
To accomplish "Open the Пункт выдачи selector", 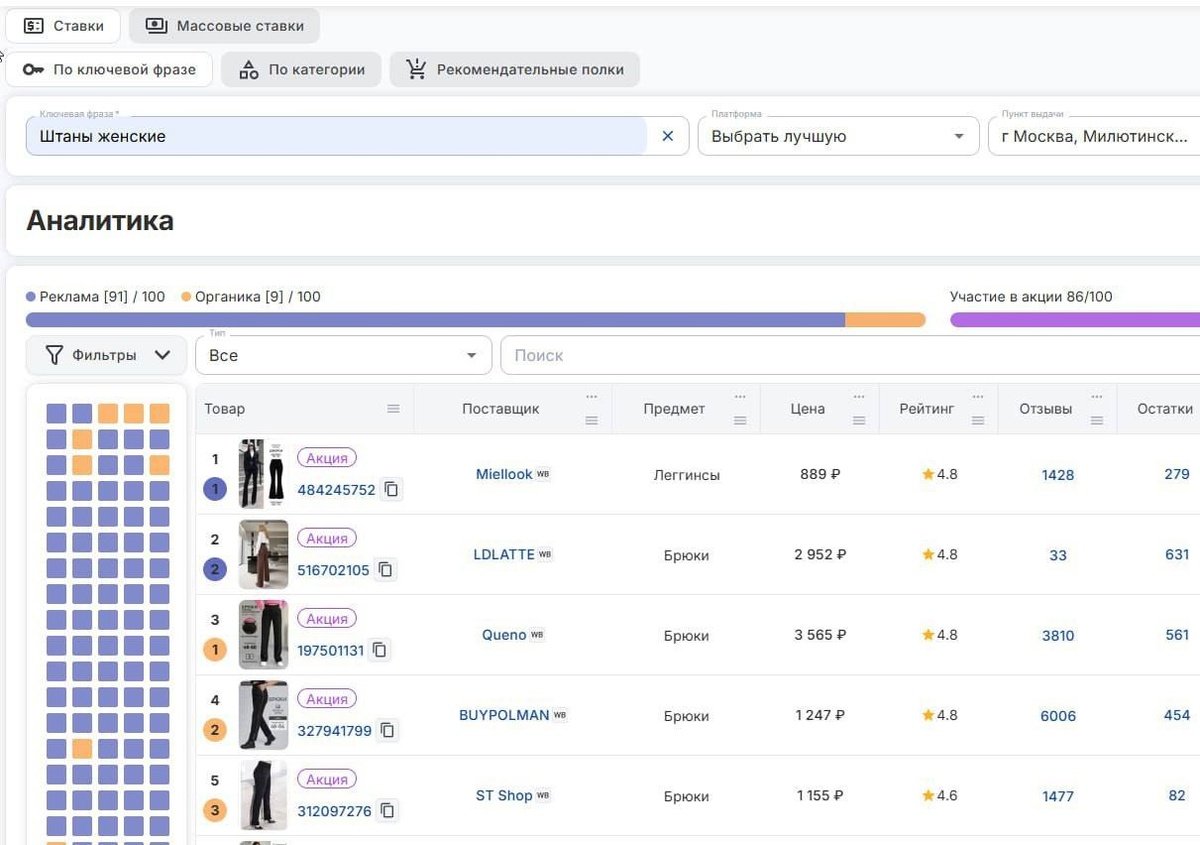I will click(x=1094, y=136).
